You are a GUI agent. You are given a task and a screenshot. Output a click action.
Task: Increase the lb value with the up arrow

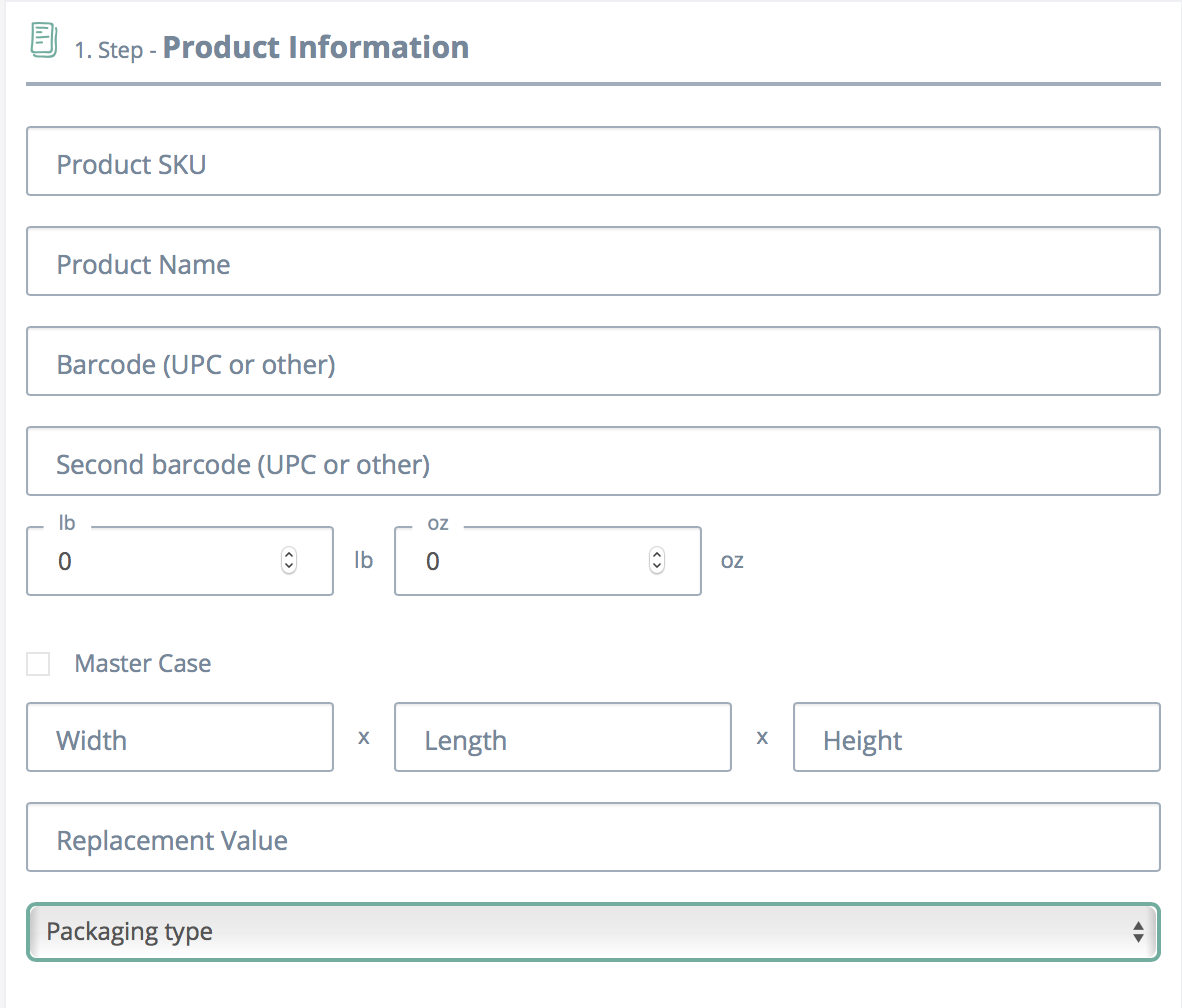click(289, 555)
